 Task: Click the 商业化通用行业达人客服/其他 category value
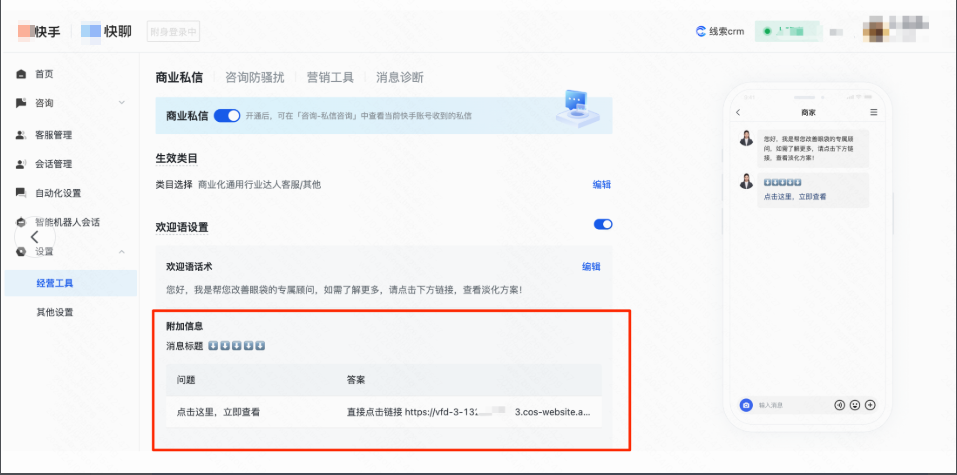pyautogui.click(x=259, y=184)
